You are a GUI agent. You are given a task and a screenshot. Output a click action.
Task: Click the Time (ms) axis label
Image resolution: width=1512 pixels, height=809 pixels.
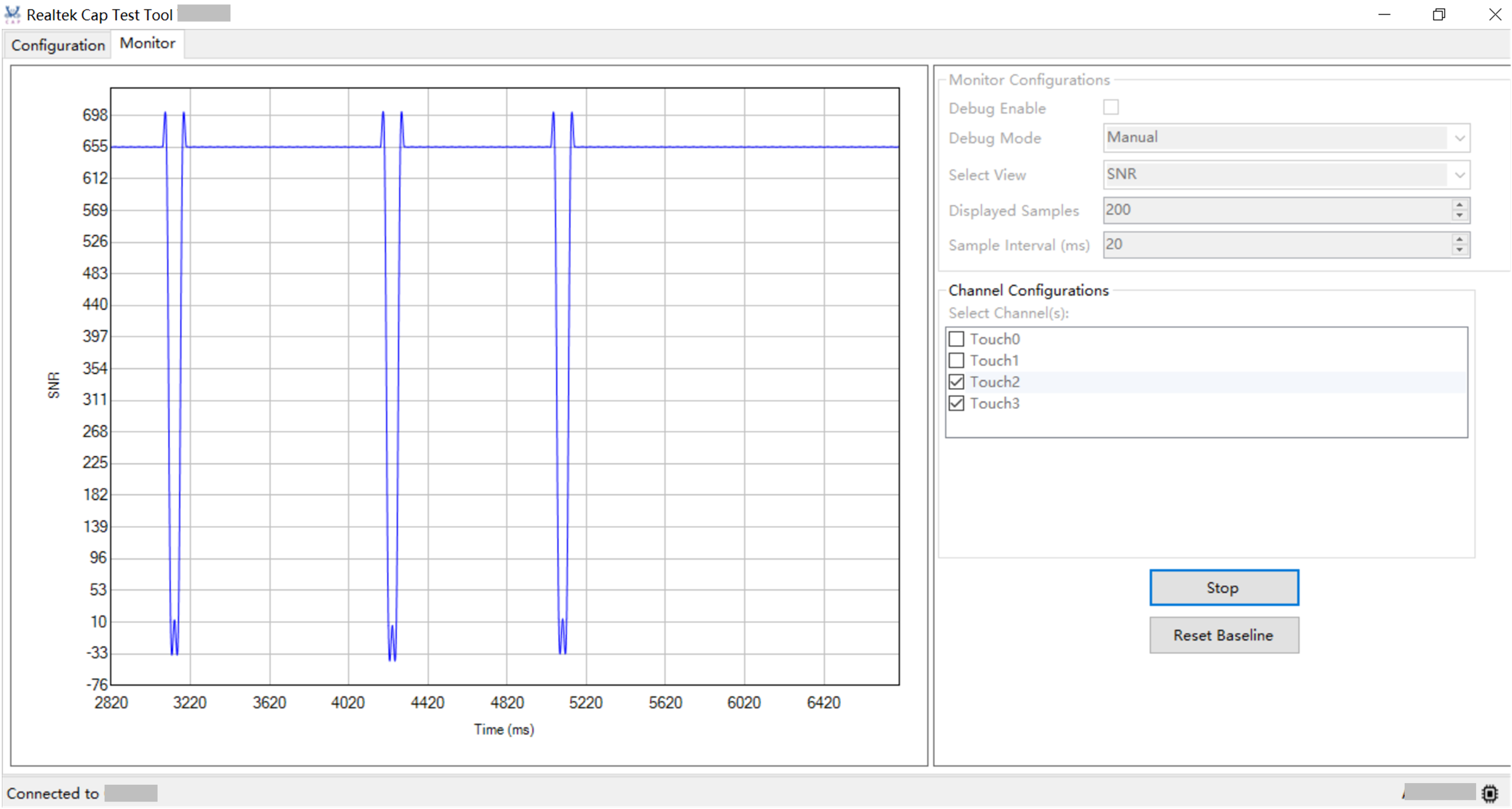(504, 730)
